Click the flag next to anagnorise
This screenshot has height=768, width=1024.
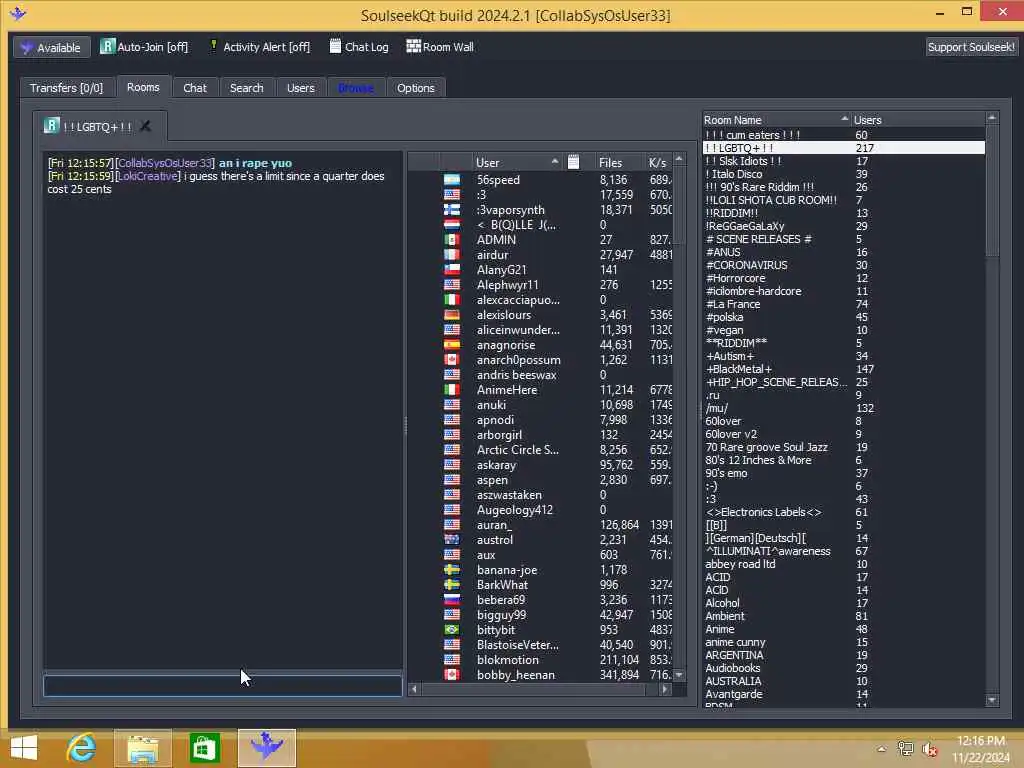tap(452, 345)
